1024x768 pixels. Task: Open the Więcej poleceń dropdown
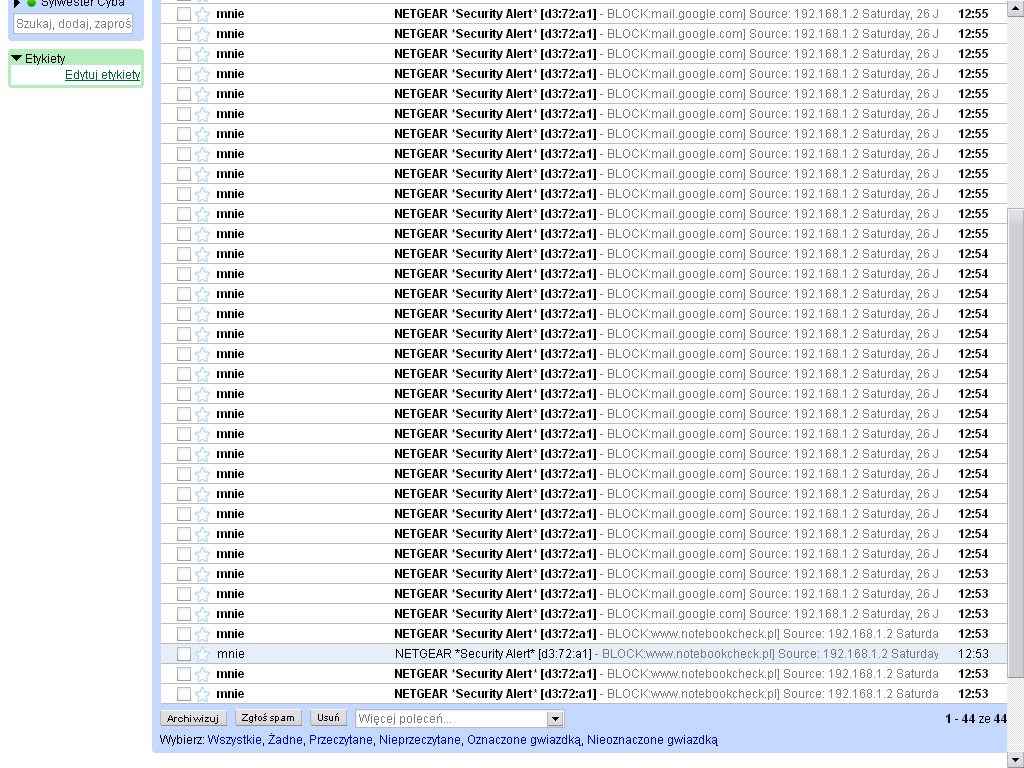coord(460,718)
